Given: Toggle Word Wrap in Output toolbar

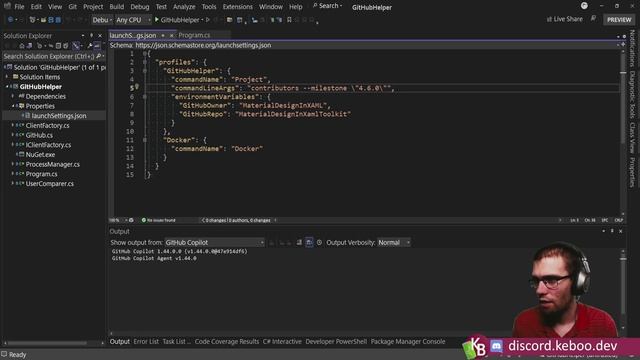Looking at the screenshot, I should pyautogui.click(x=309, y=242).
